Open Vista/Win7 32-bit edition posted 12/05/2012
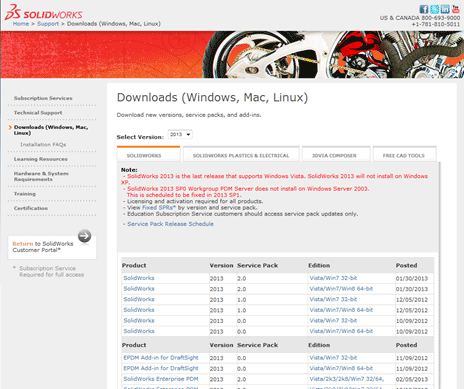The width and height of the screenshot is (464, 389). [x=333, y=299]
